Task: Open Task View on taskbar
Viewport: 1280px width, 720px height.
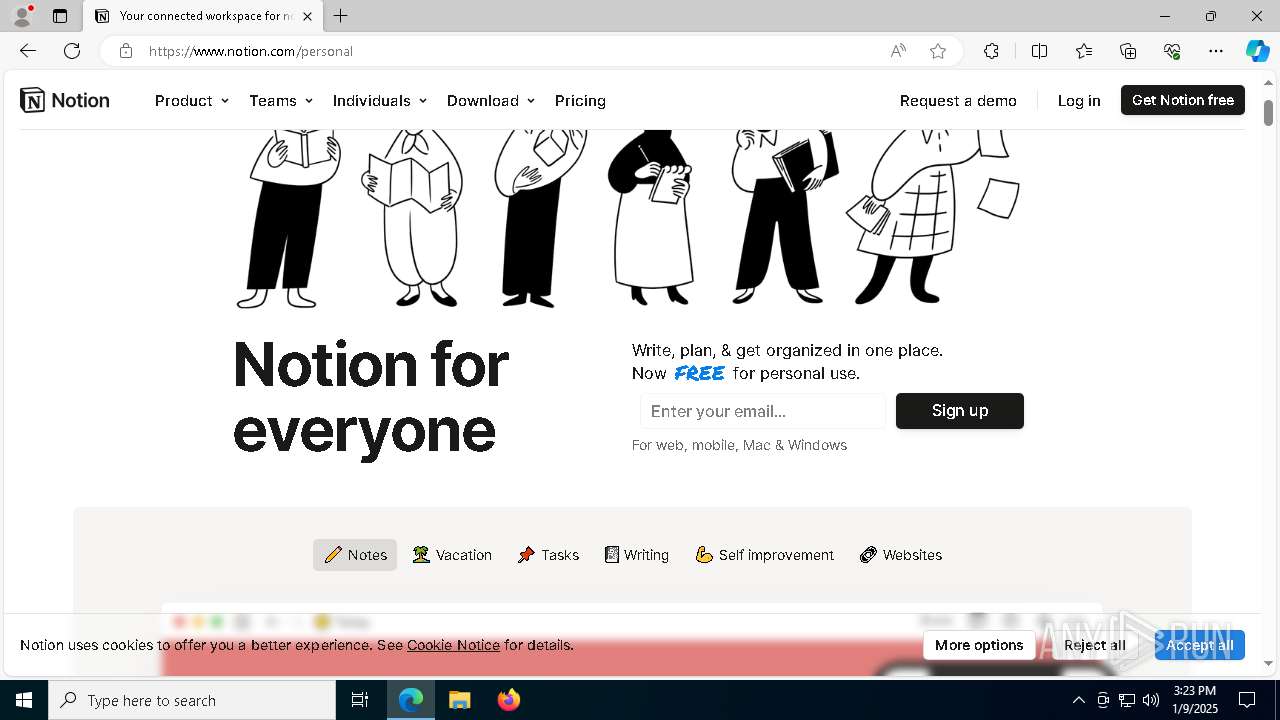Action: pyautogui.click(x=360, y=700)
